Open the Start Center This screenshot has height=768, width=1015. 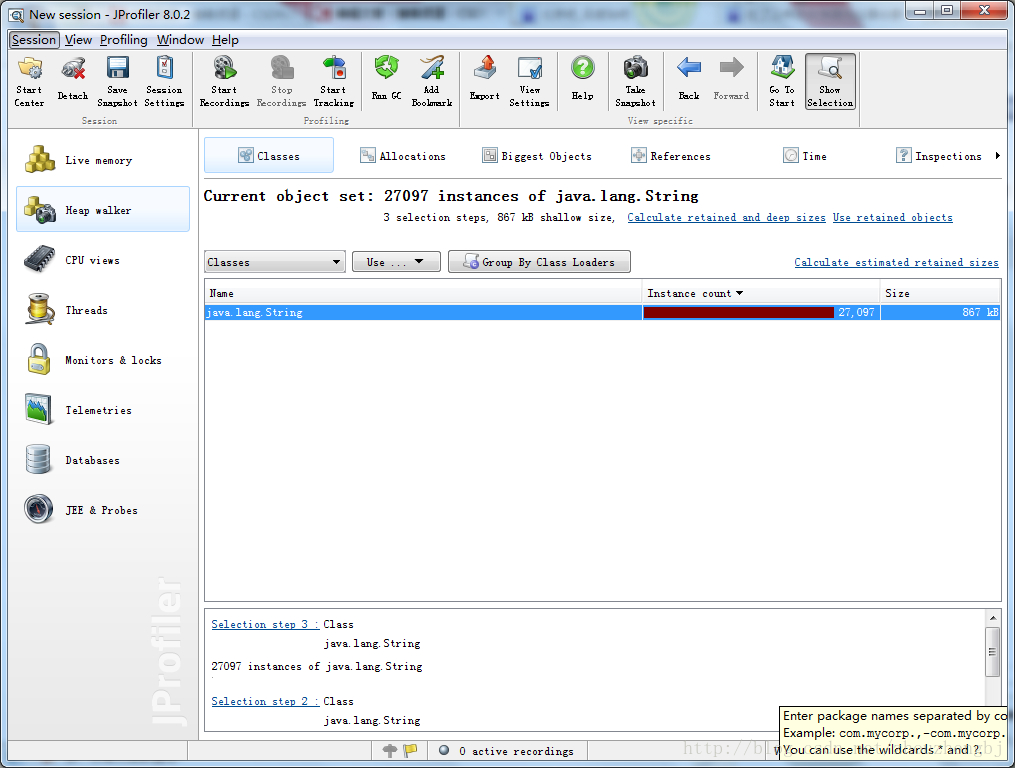click(x=30, y=82)
